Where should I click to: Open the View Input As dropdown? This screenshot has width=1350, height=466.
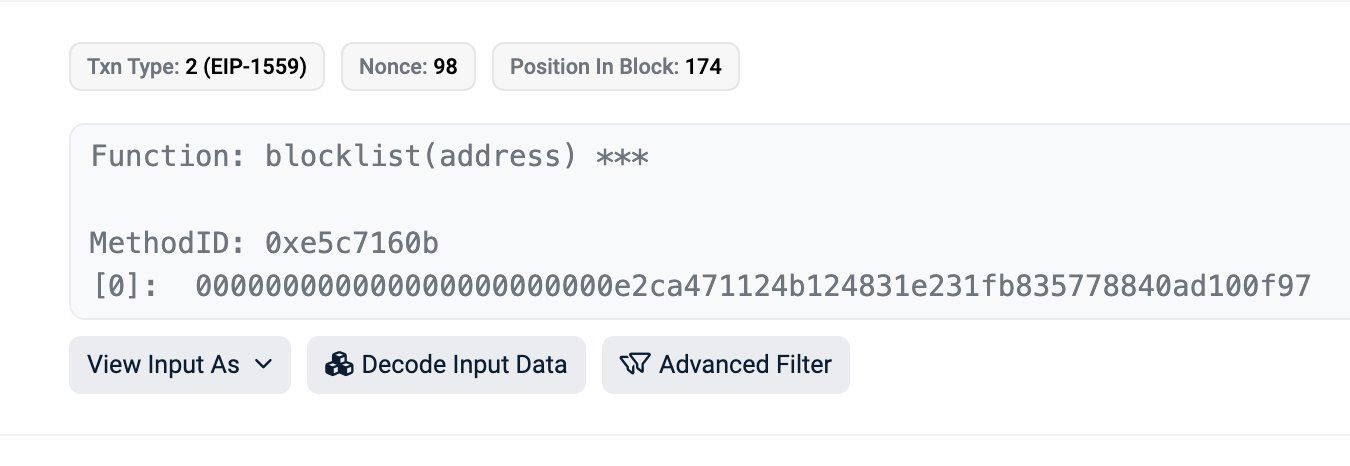(180, 365)
